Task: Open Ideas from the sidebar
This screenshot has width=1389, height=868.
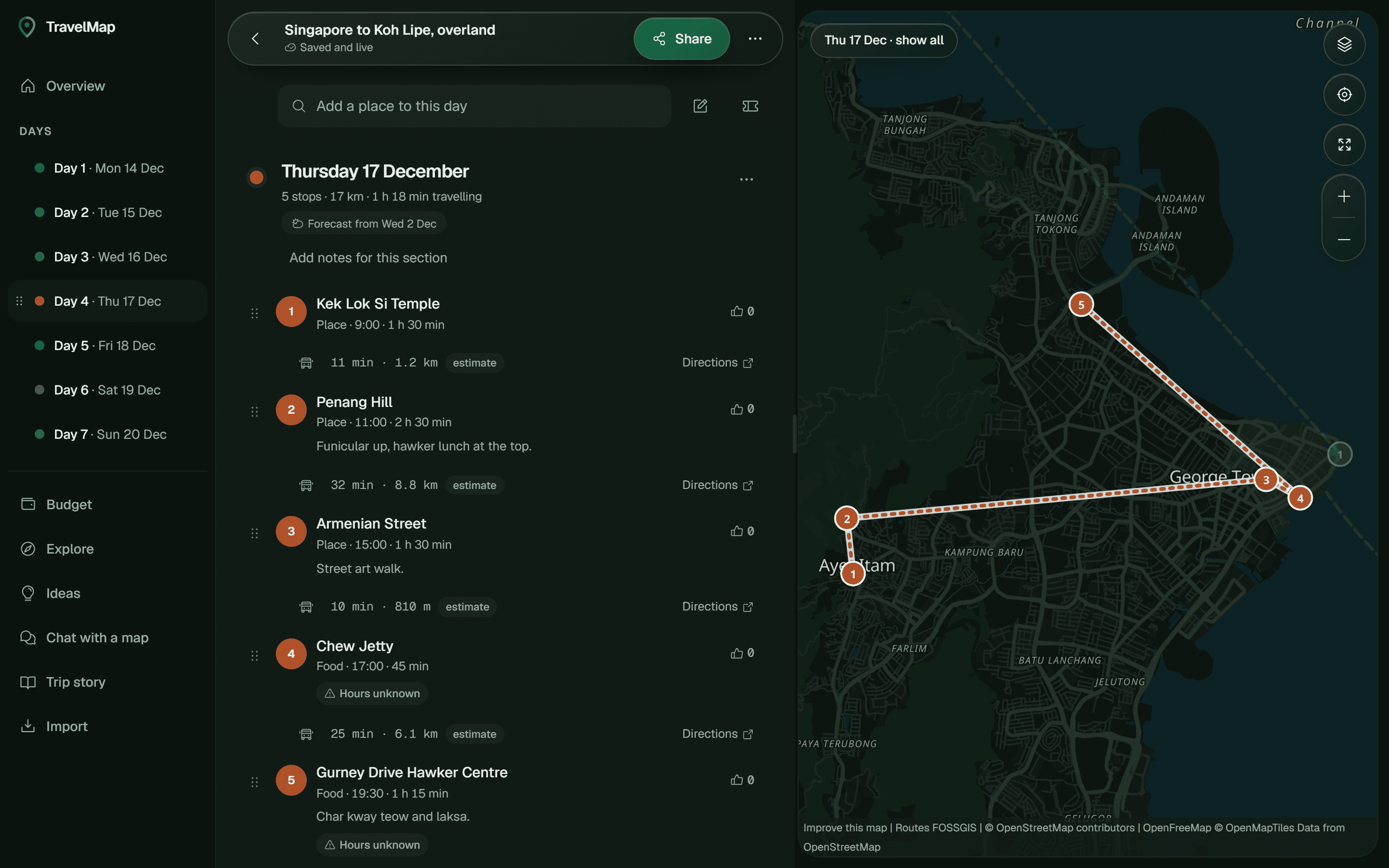Action: 108,593
